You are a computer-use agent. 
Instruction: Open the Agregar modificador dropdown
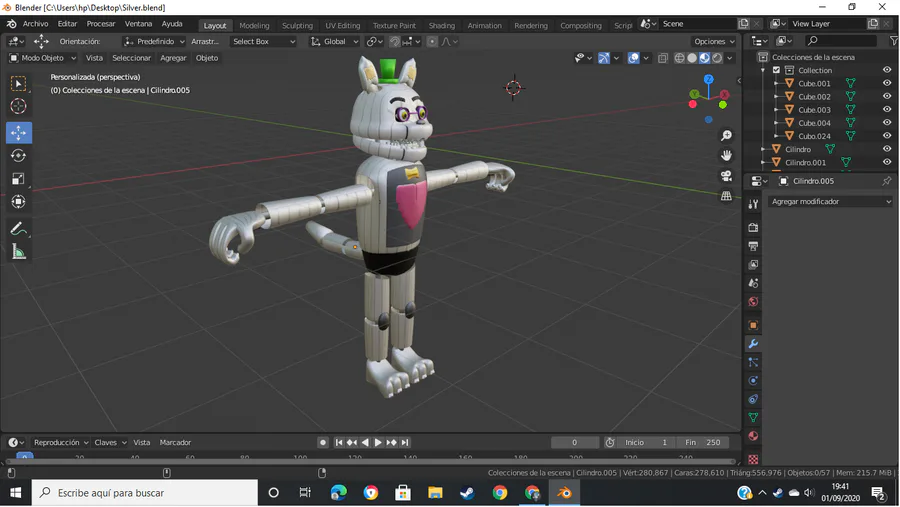(831, 202)
